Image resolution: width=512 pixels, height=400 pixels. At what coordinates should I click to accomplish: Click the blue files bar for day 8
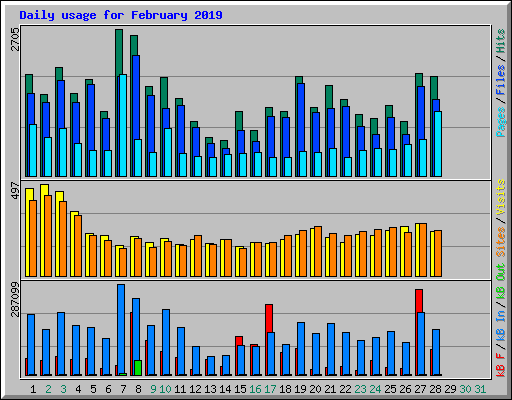click(136, 97)
